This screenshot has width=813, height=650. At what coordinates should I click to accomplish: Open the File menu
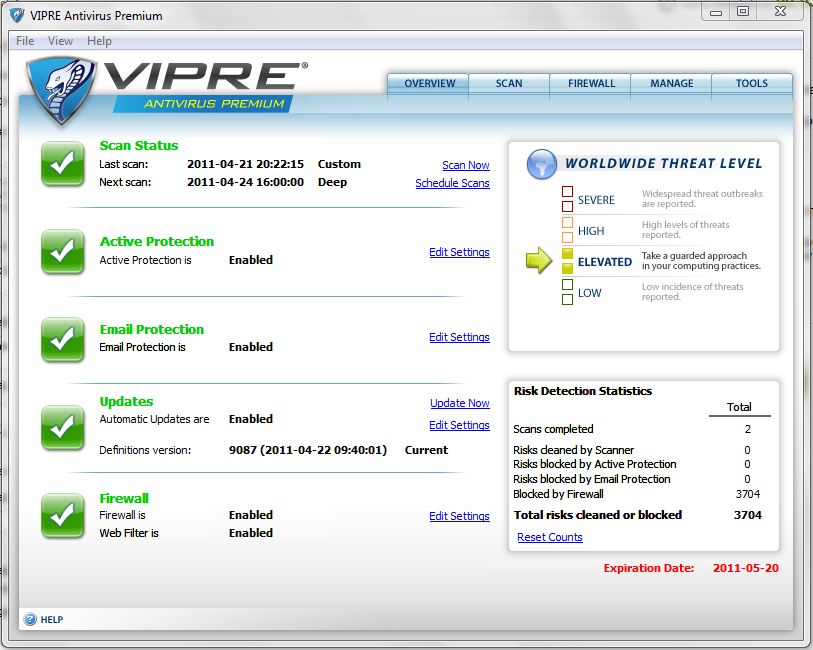tap(25, 40)
